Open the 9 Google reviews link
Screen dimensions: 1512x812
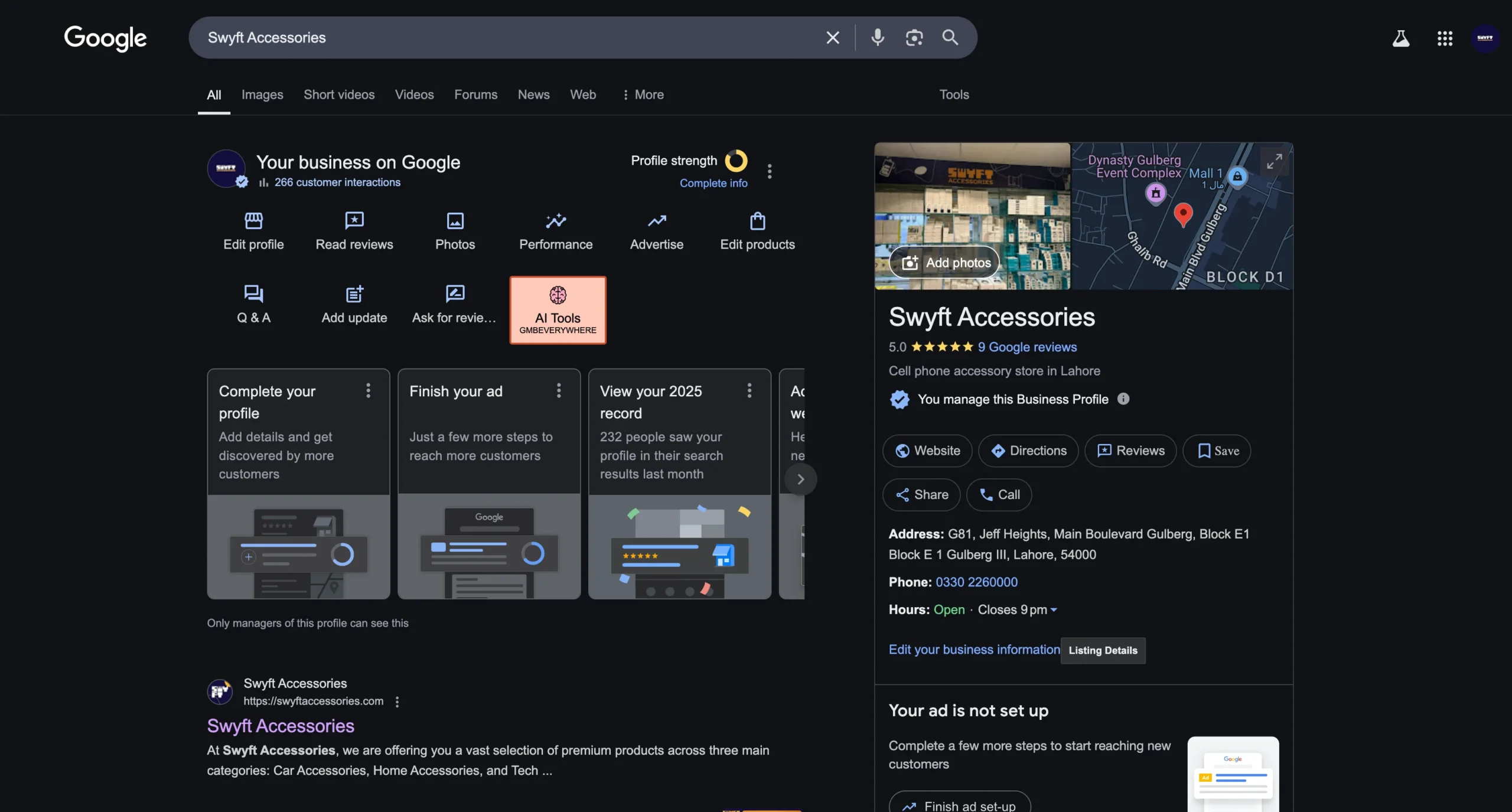click(1027, 347)
